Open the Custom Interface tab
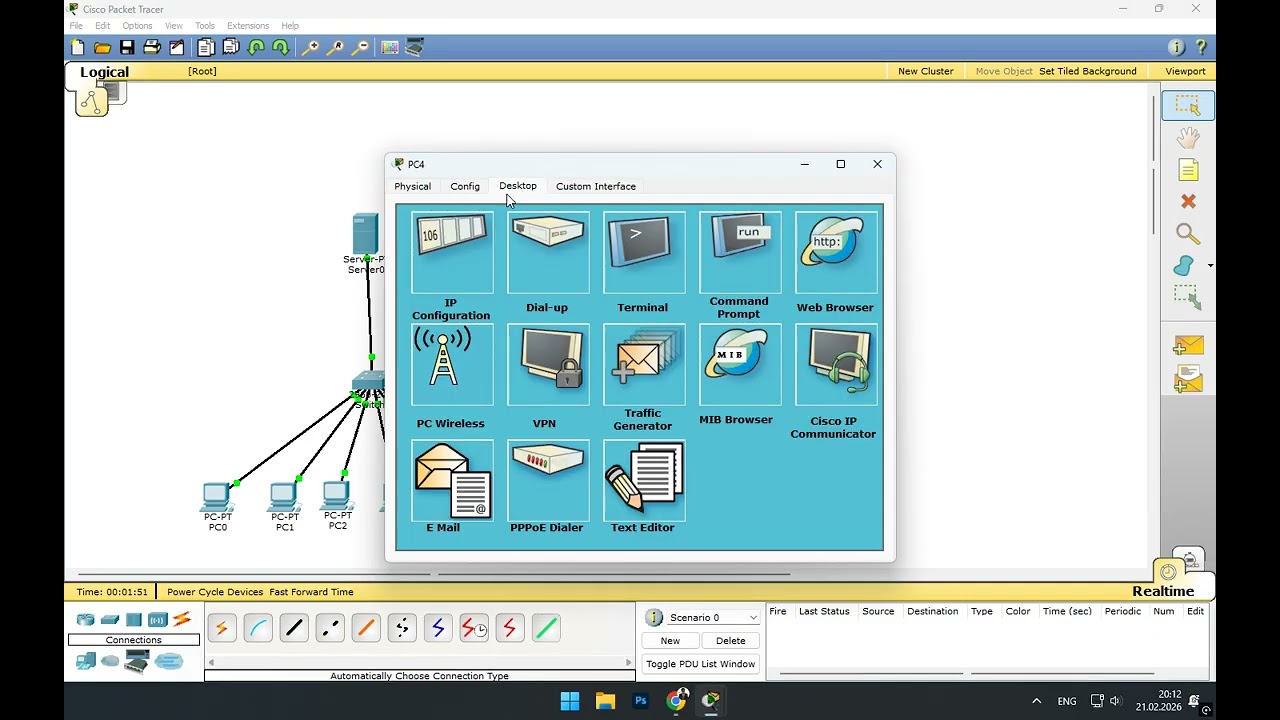 [596, 186]
